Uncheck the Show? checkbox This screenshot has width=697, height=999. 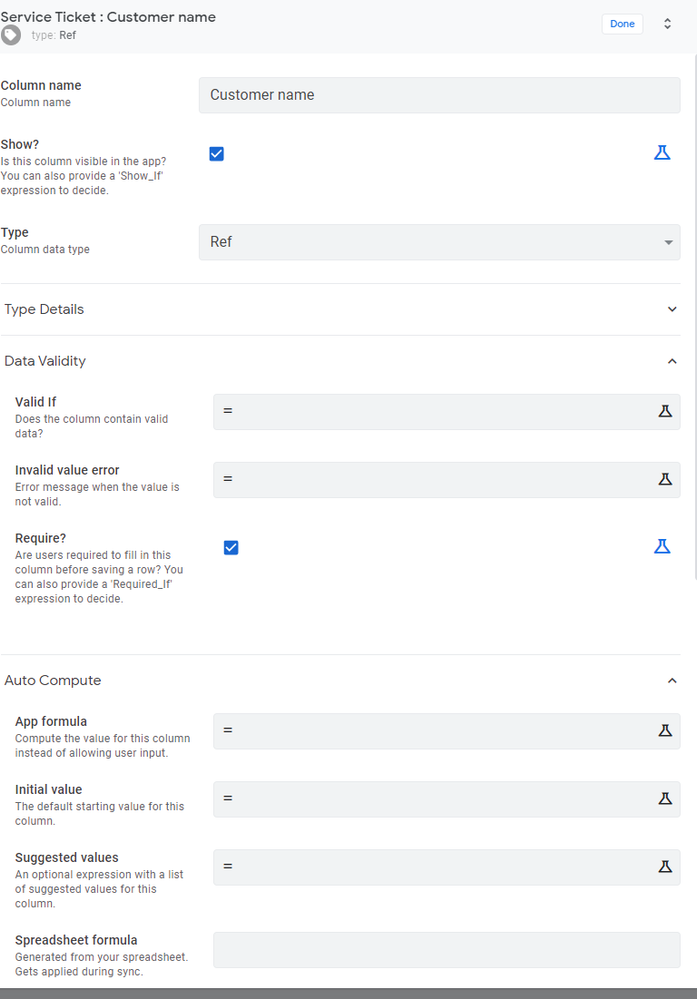tap(217, 154)
